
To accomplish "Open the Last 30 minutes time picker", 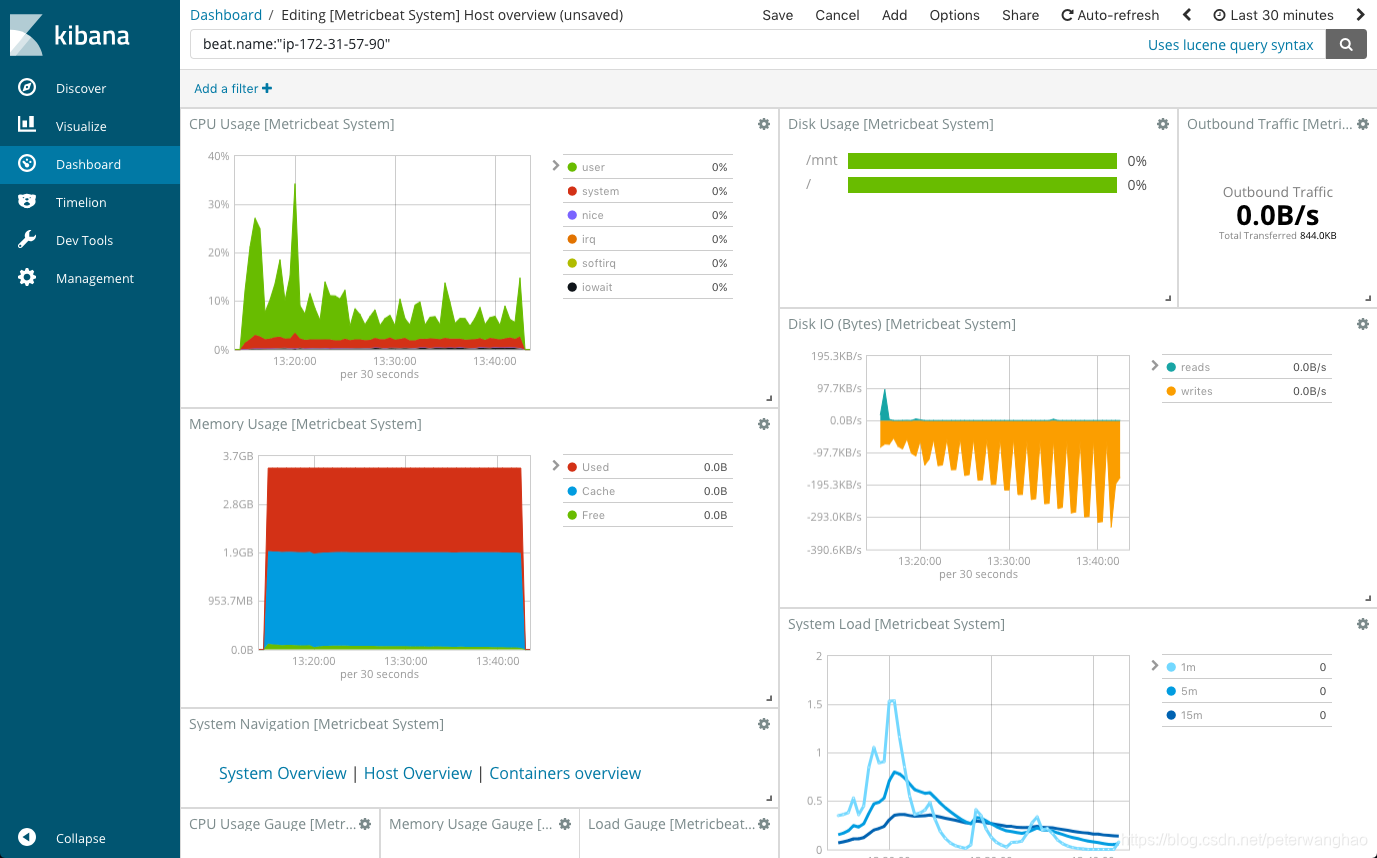I will pos(1273,14).
